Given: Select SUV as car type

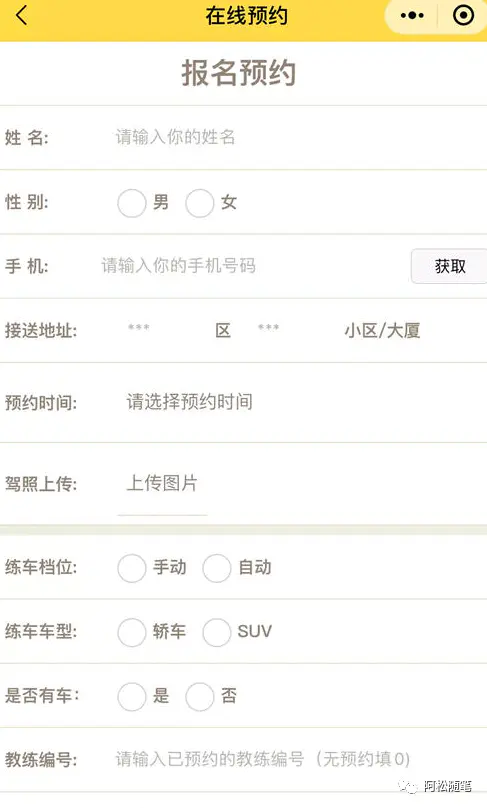Looking at the screenshot, I should 216,632.
